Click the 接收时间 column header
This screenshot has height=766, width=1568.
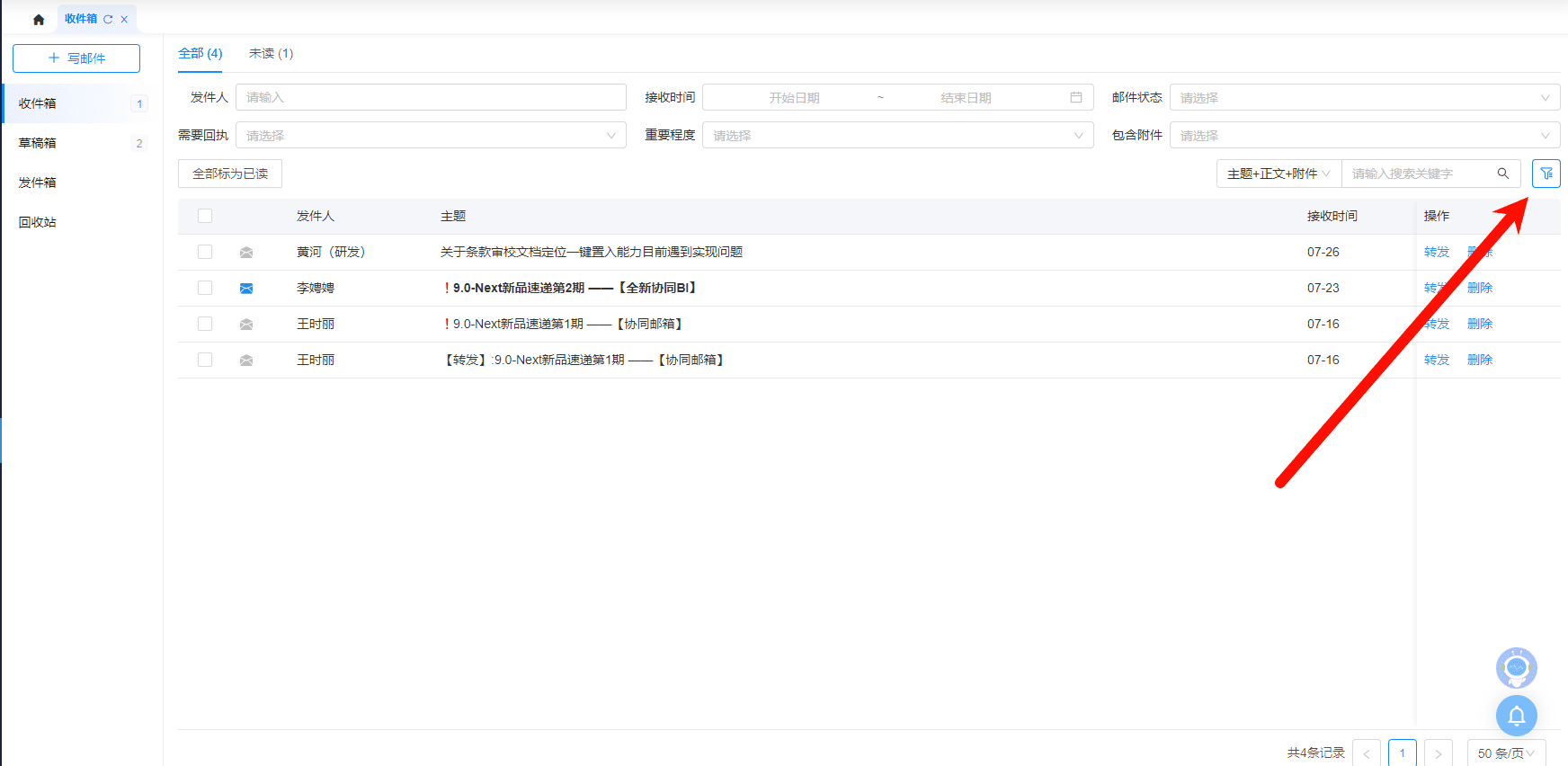[x=1332, y=216]
